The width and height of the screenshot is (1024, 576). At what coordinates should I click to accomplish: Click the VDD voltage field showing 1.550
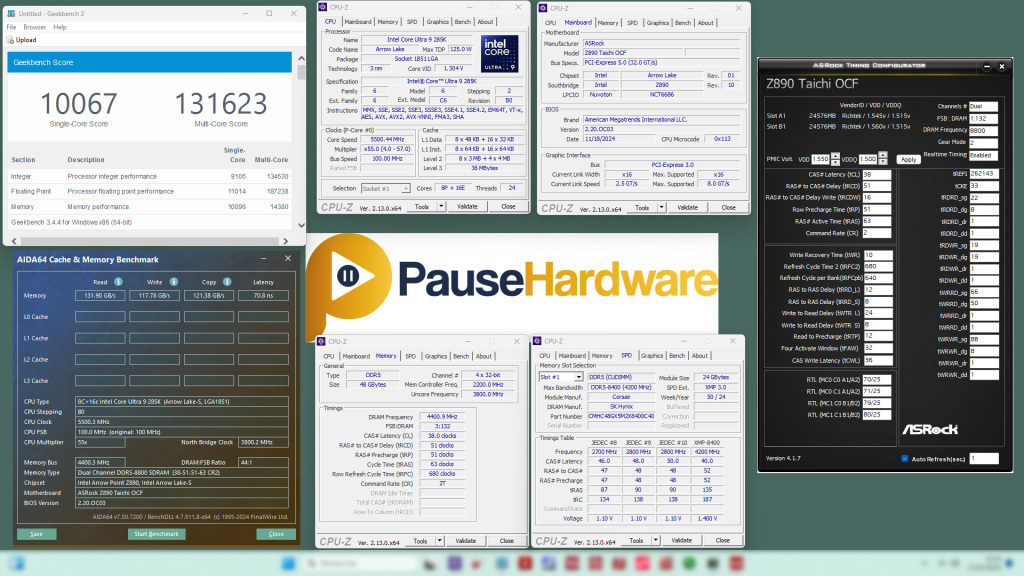(x=821, y=159)
